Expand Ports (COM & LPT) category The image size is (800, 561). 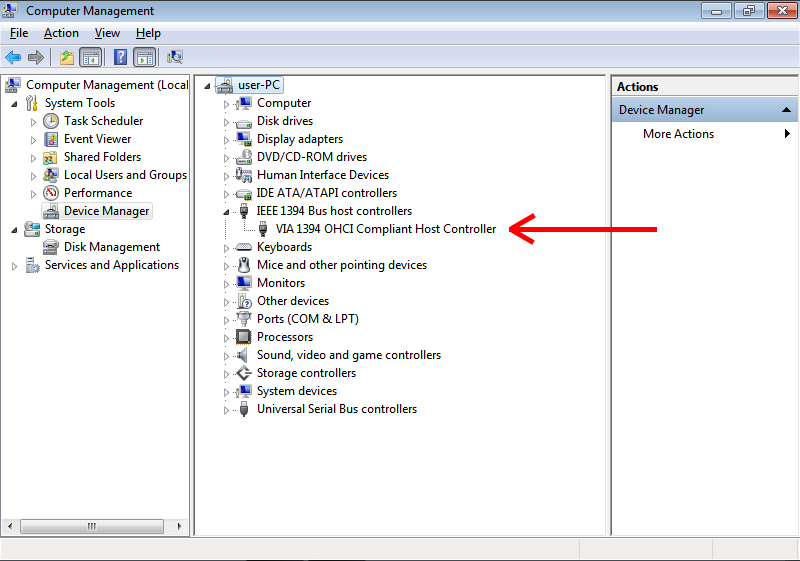click(x=226, y=320)
